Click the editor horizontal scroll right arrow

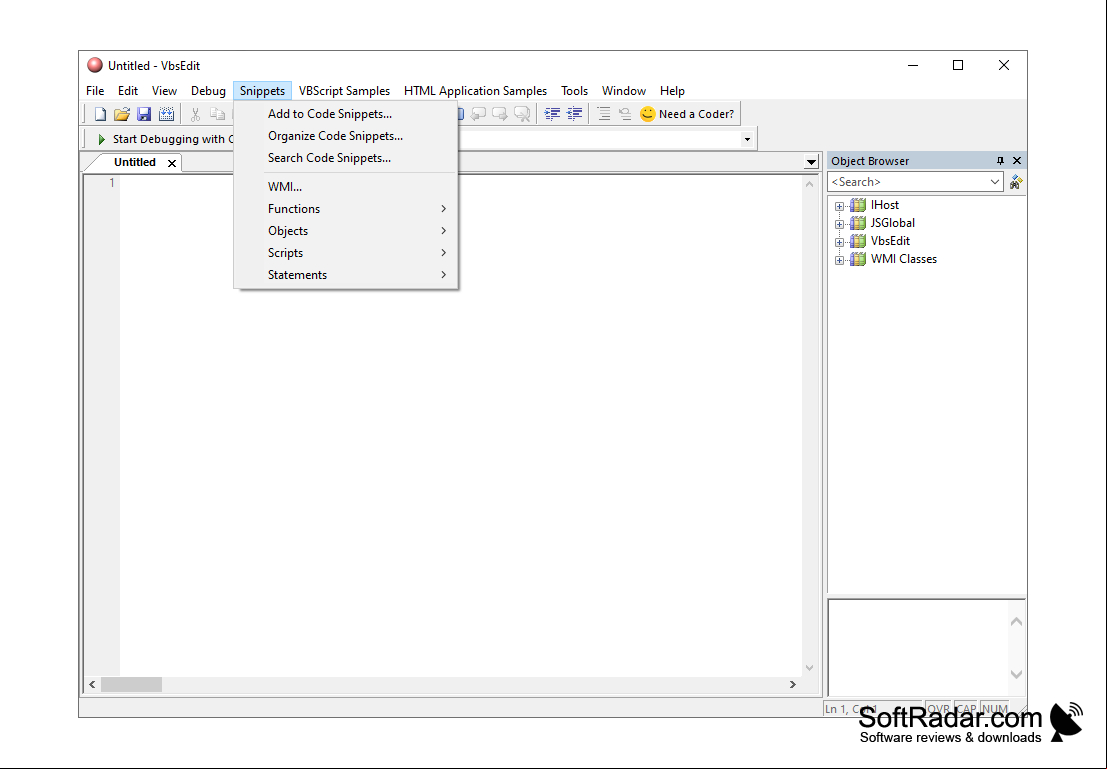tap(793, 684)
